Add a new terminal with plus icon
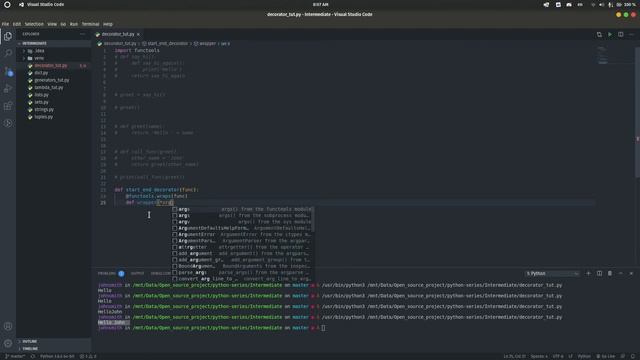 click(x=588, y=273)
